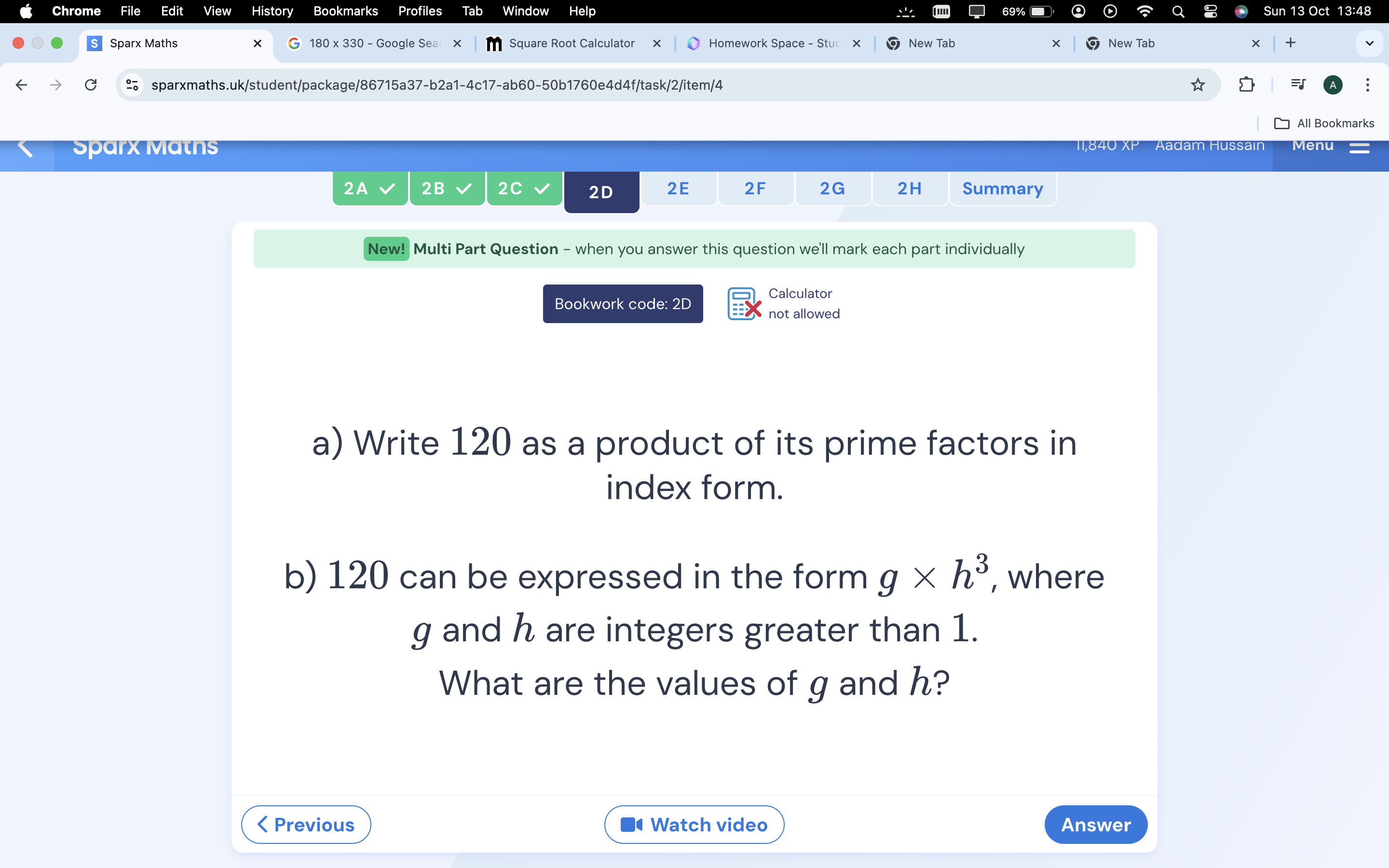This screenshot has width=1389, height=868.
Task: Go to task 2F
Action: pyautogui.click(x=755, y=188)
